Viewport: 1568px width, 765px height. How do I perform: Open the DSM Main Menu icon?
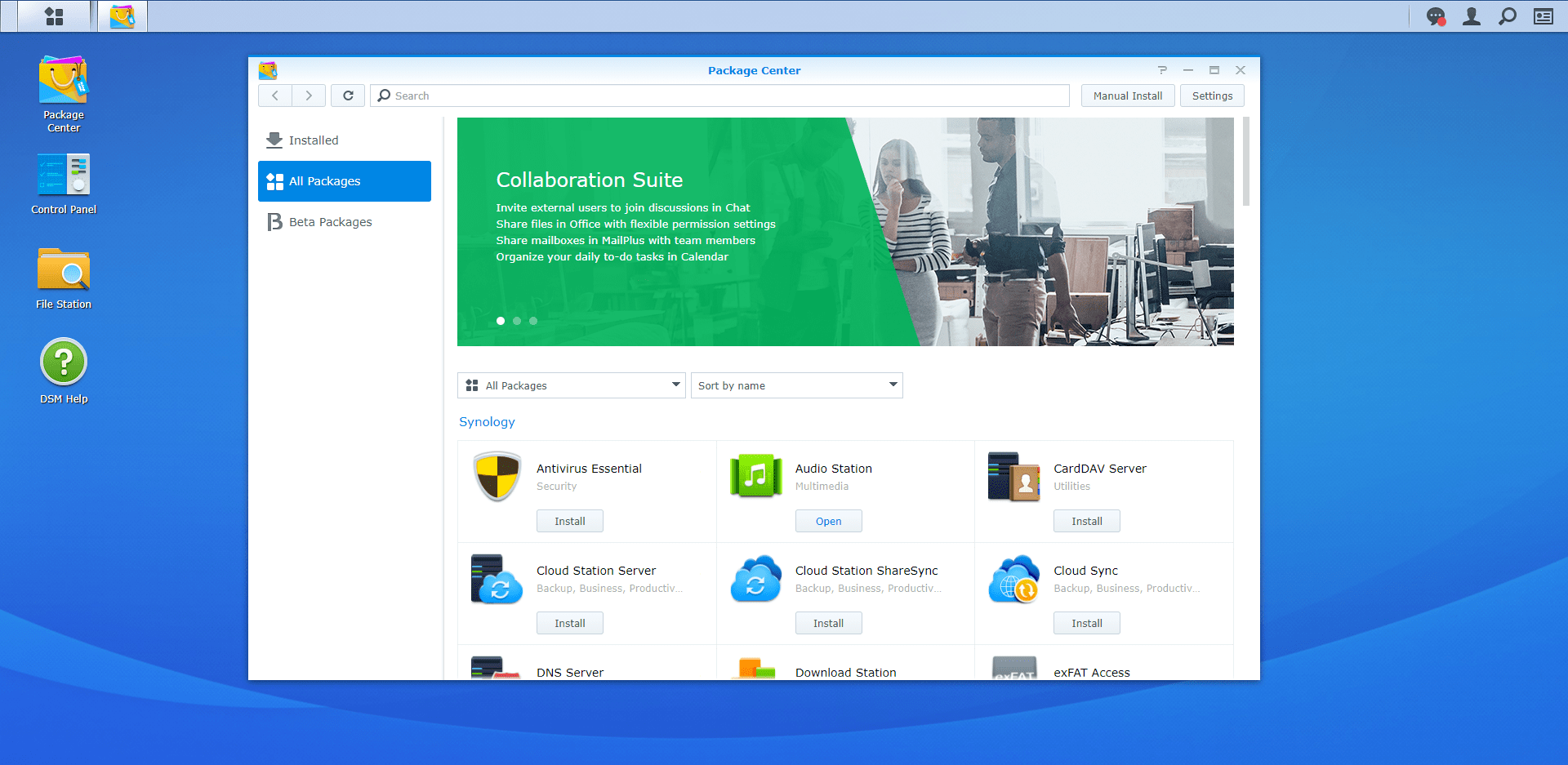[x=54, y=16]
